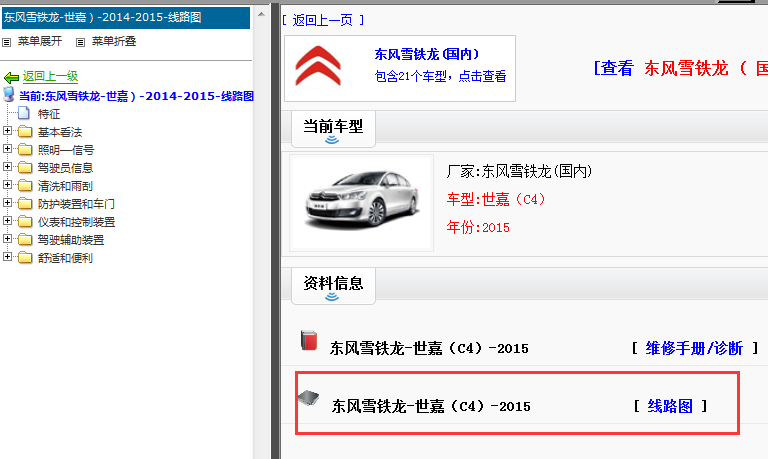This screenshot has width=768, height=459.
Task: Click the 基本看法 folder icon
Action: coord(25,132)
